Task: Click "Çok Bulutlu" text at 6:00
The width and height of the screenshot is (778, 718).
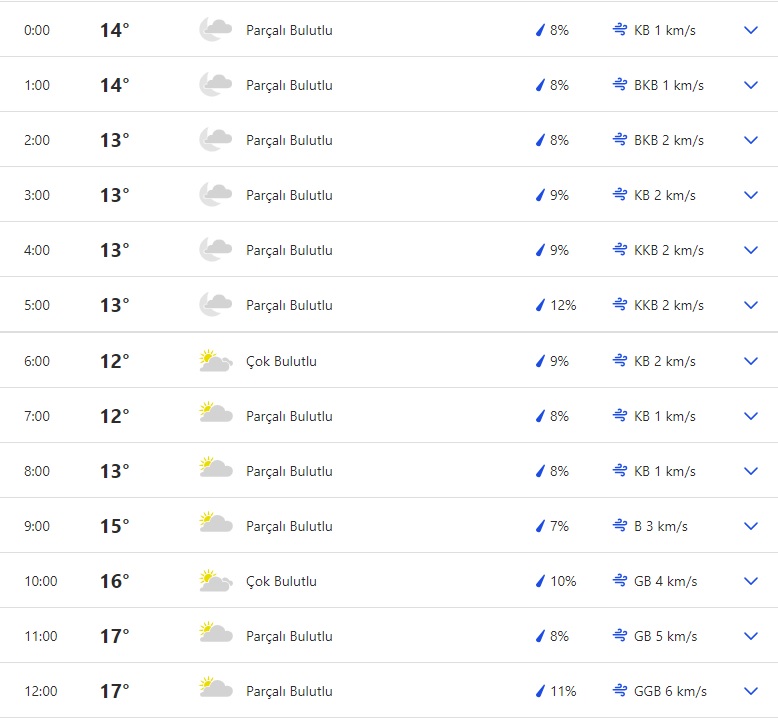Action: 281,361
